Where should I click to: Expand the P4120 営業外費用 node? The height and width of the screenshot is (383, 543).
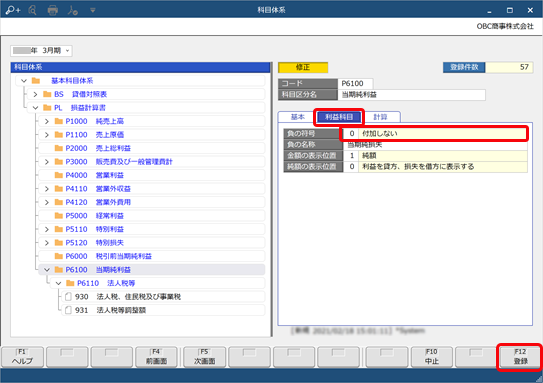47,202
